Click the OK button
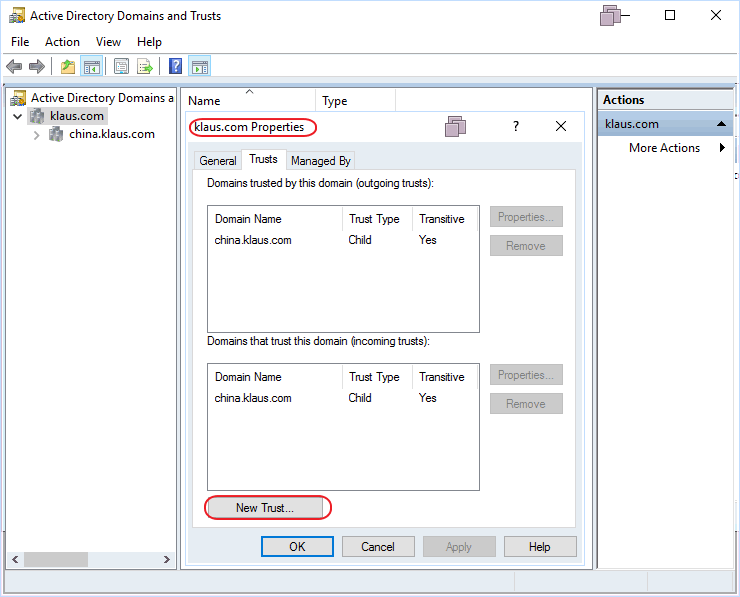This screenshot has height=597, width=740. click(297, 547)
